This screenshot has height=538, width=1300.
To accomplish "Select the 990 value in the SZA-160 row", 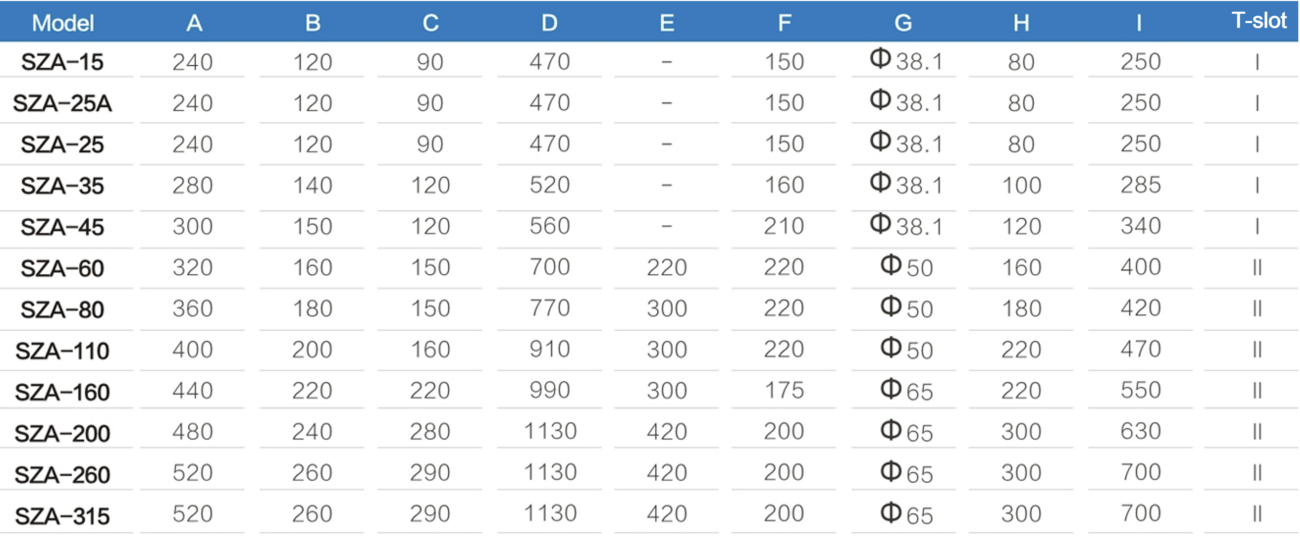I will pyautogui.click(x=549, y=391).
